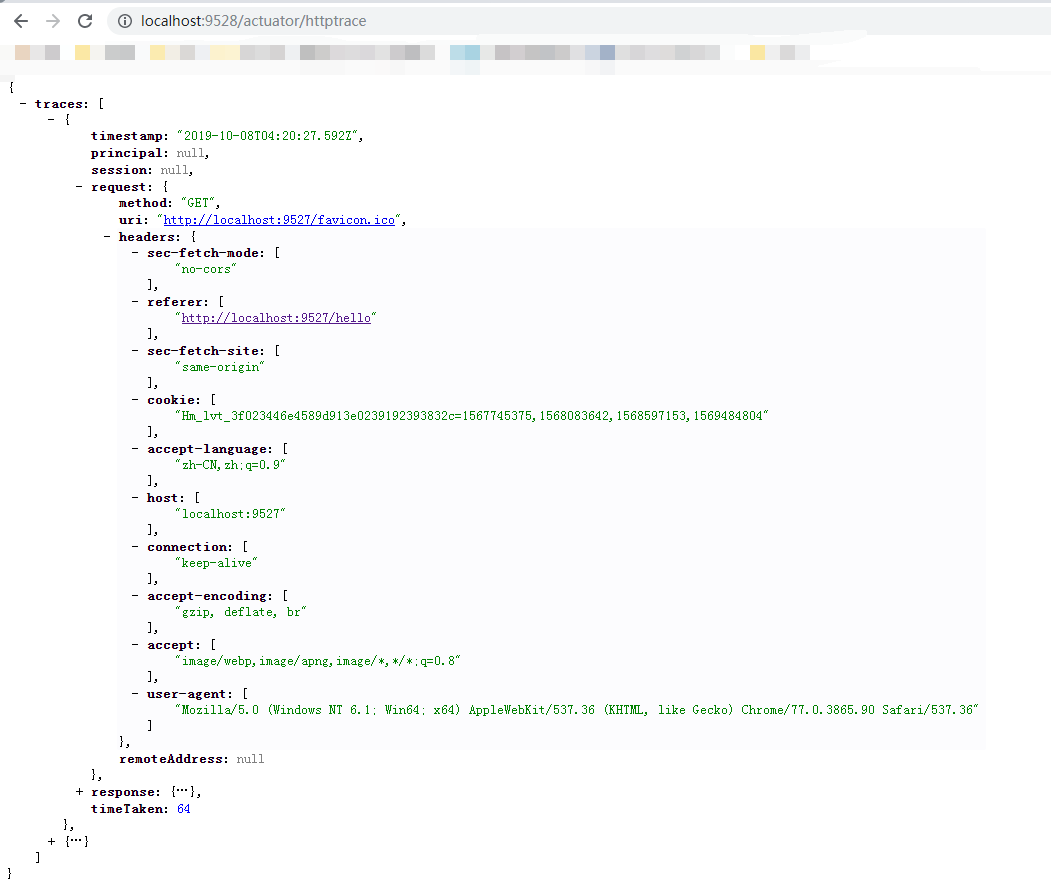1051x888 pixels.
Task: Click the session key label
Action: pyautogui.click(x=121, y=170)
